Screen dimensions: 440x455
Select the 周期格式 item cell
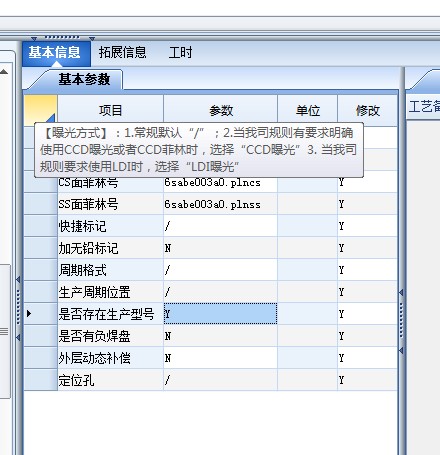point(110,270)
